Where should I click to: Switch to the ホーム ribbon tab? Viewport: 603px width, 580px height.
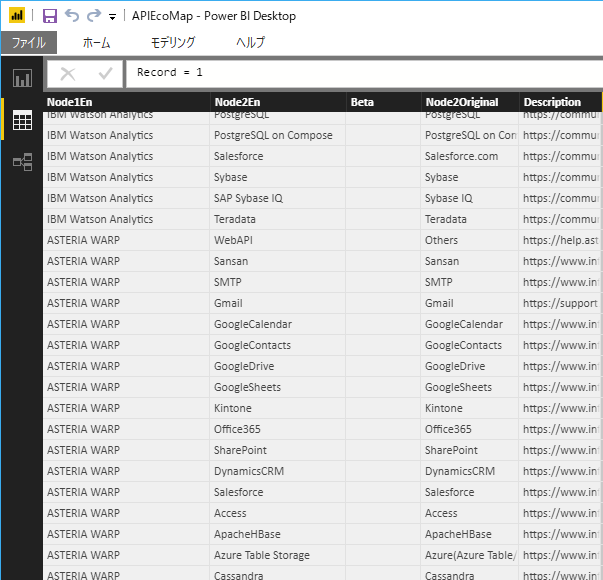(97, 42)
